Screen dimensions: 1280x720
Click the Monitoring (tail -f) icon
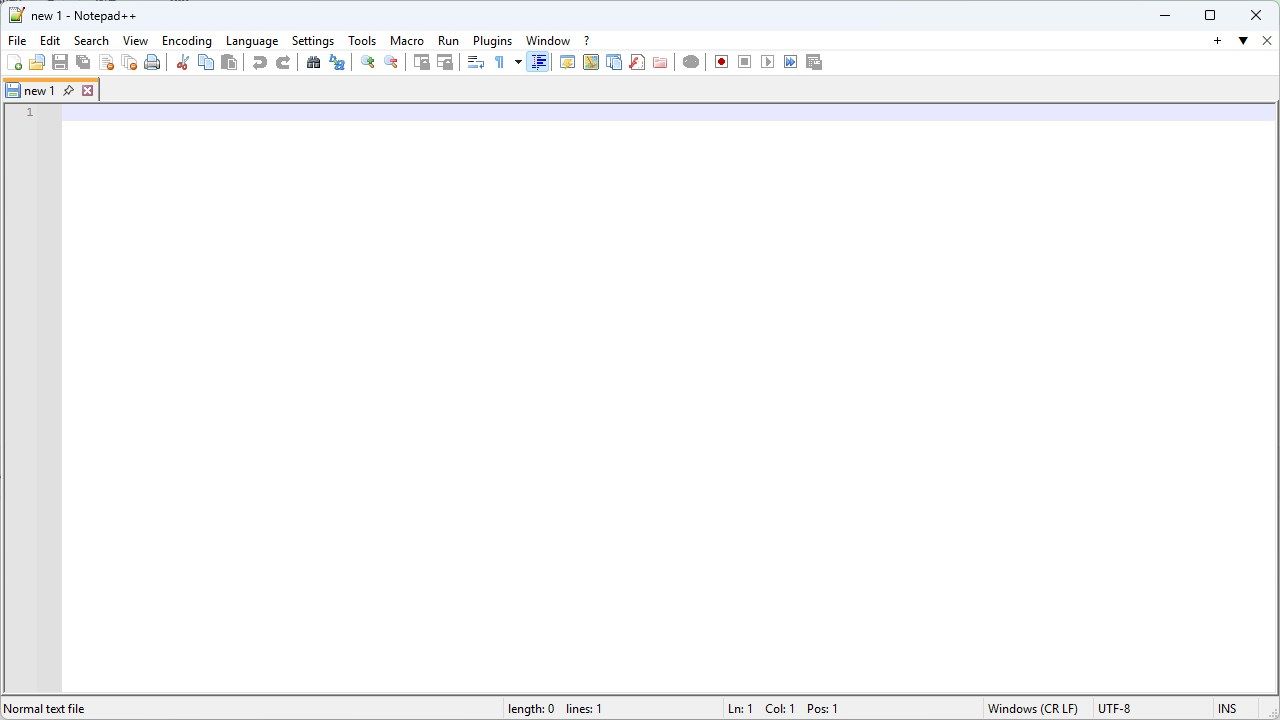(x=691, y=62)
